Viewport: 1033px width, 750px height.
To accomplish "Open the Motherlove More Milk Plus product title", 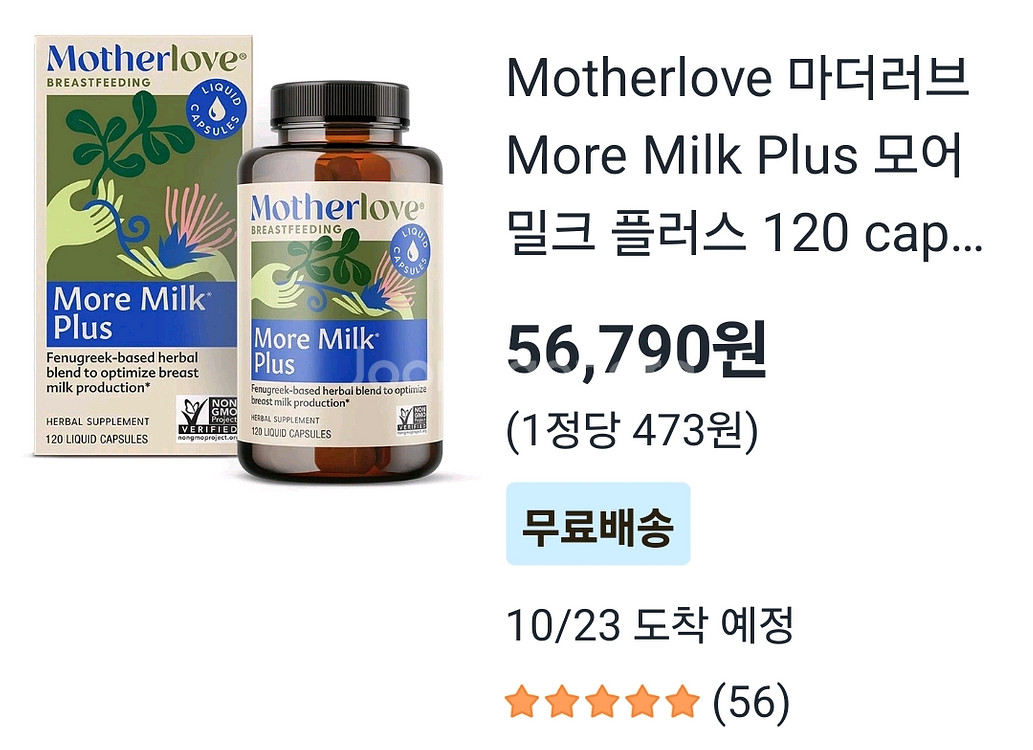I will pos(744,155).
